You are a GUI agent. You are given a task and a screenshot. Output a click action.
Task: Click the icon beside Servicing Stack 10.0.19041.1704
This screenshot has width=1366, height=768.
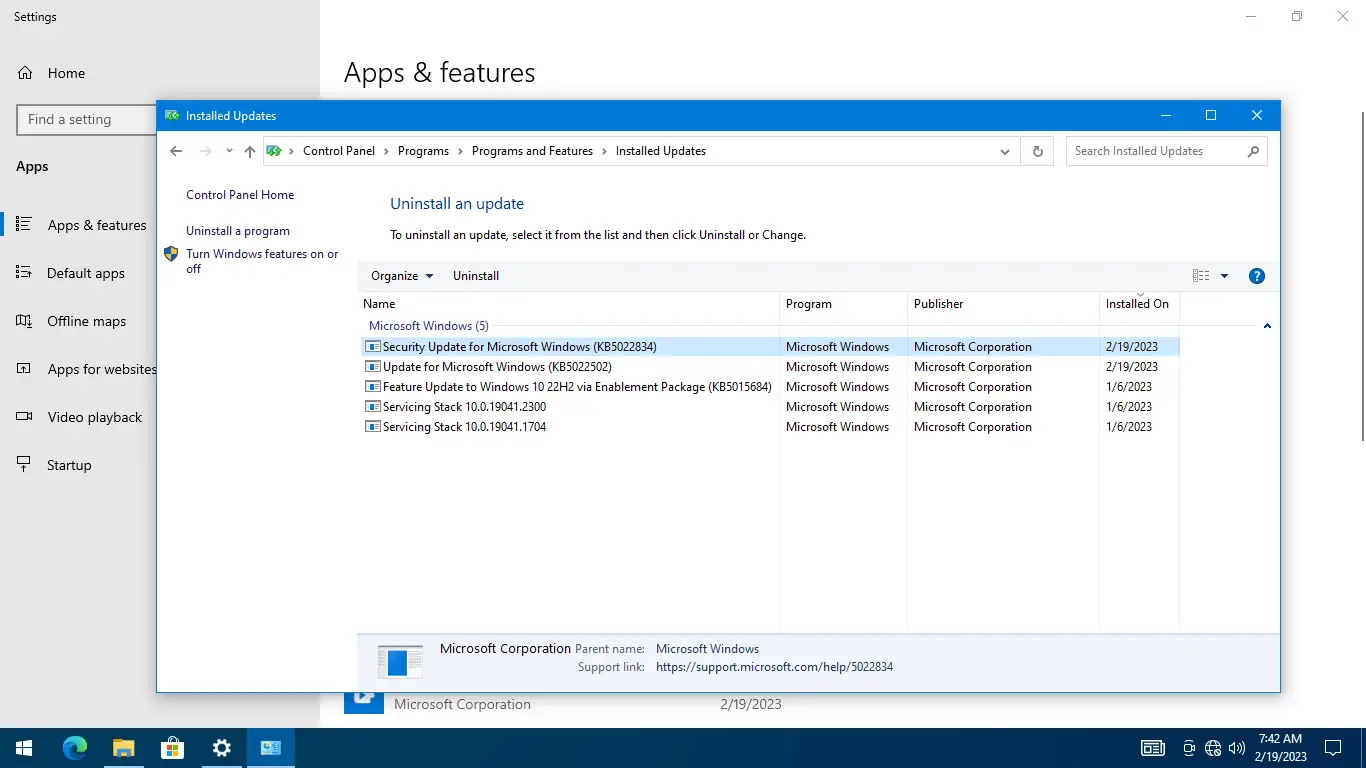[373, 427]
